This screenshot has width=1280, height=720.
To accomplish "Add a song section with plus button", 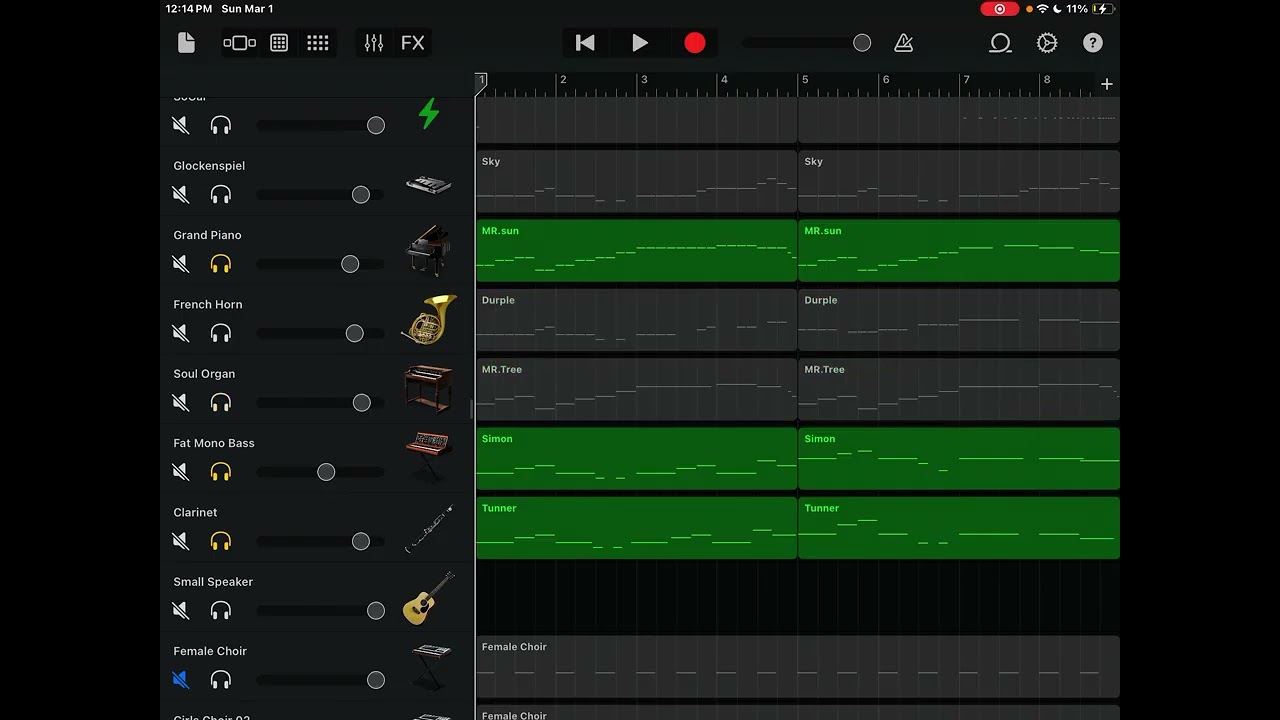I will coord(1107,84).
